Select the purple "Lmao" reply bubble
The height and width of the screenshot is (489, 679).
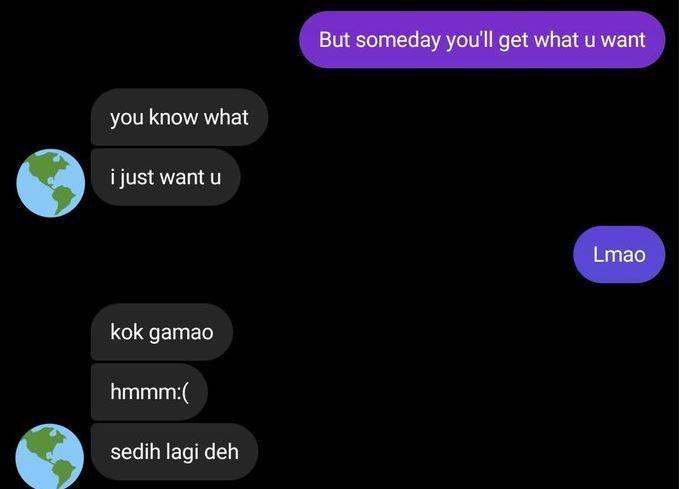[x=619, y=254]
